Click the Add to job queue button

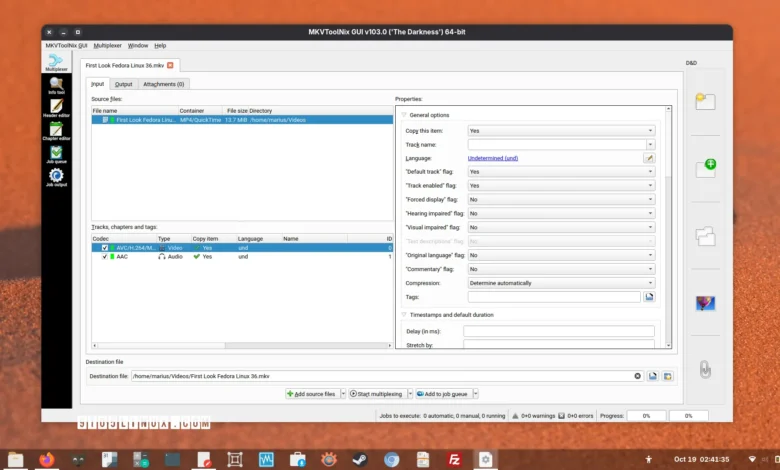pos(443,394)
